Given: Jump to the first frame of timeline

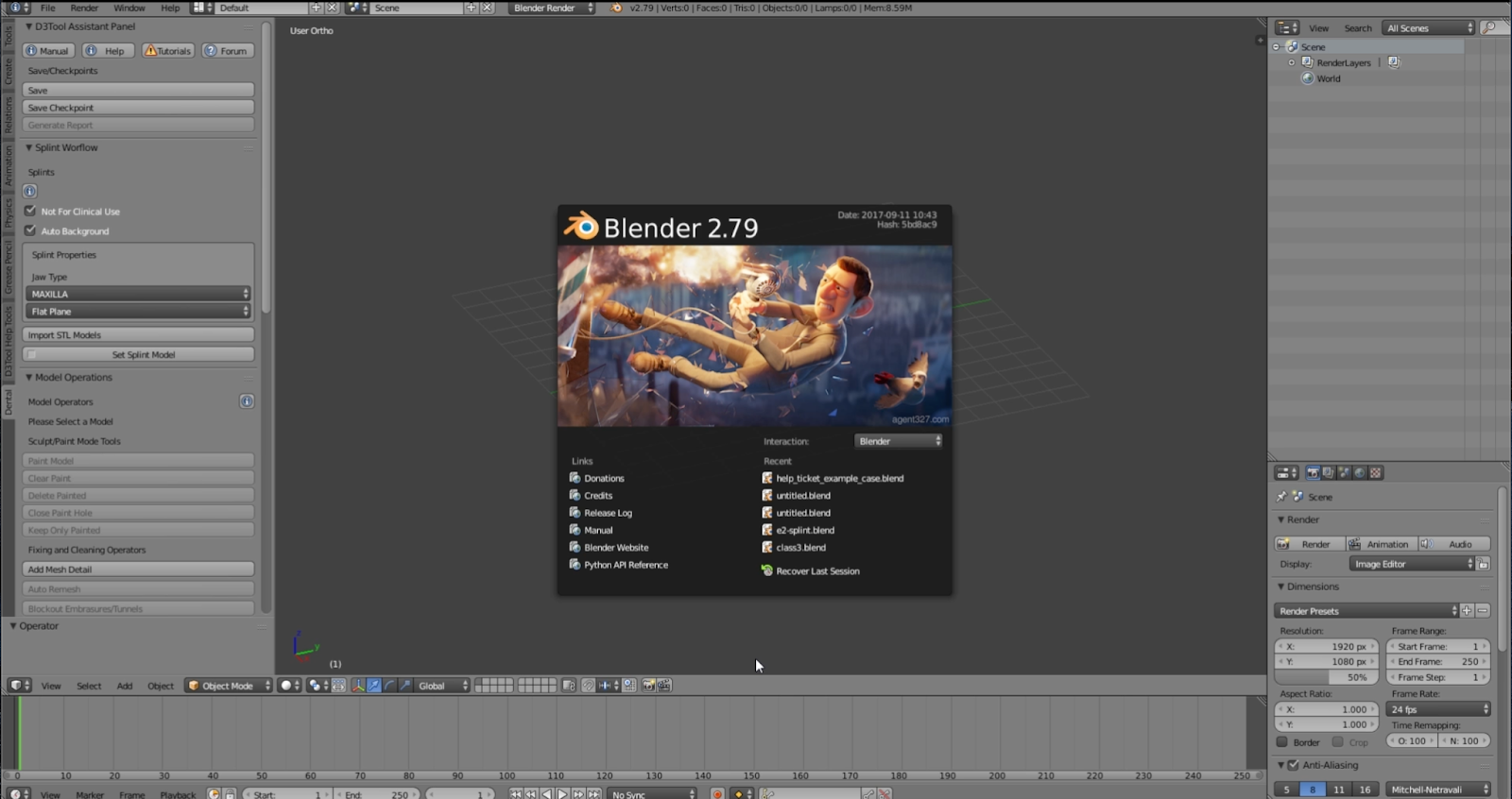Looking at the screenshot, I should (516, 795).
